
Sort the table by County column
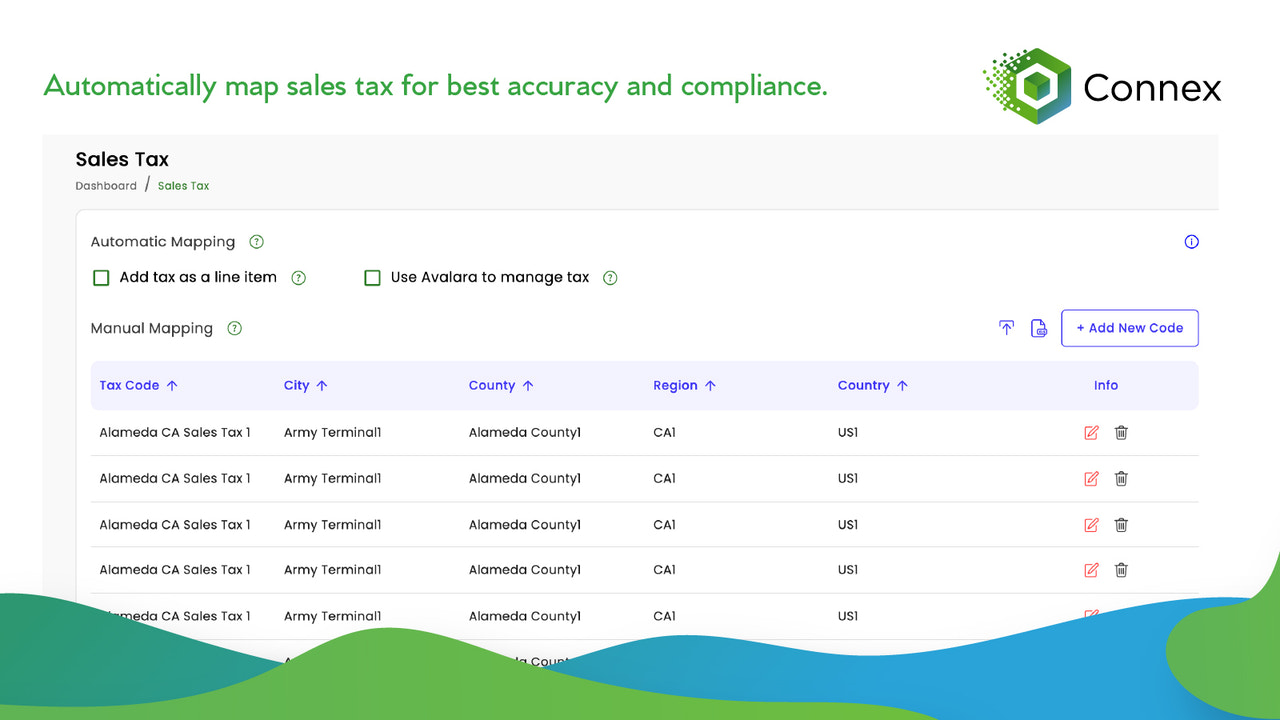(x=528, y=385)
